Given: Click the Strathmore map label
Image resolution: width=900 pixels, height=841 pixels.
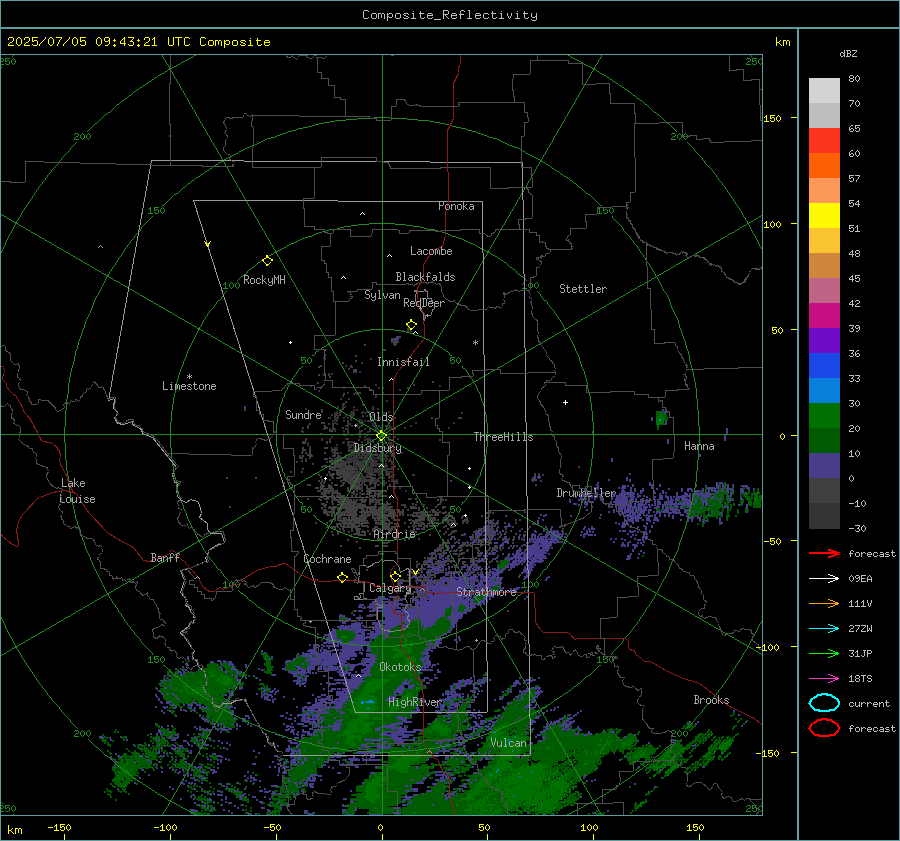Looking at the screenshot, I should 486,592.
